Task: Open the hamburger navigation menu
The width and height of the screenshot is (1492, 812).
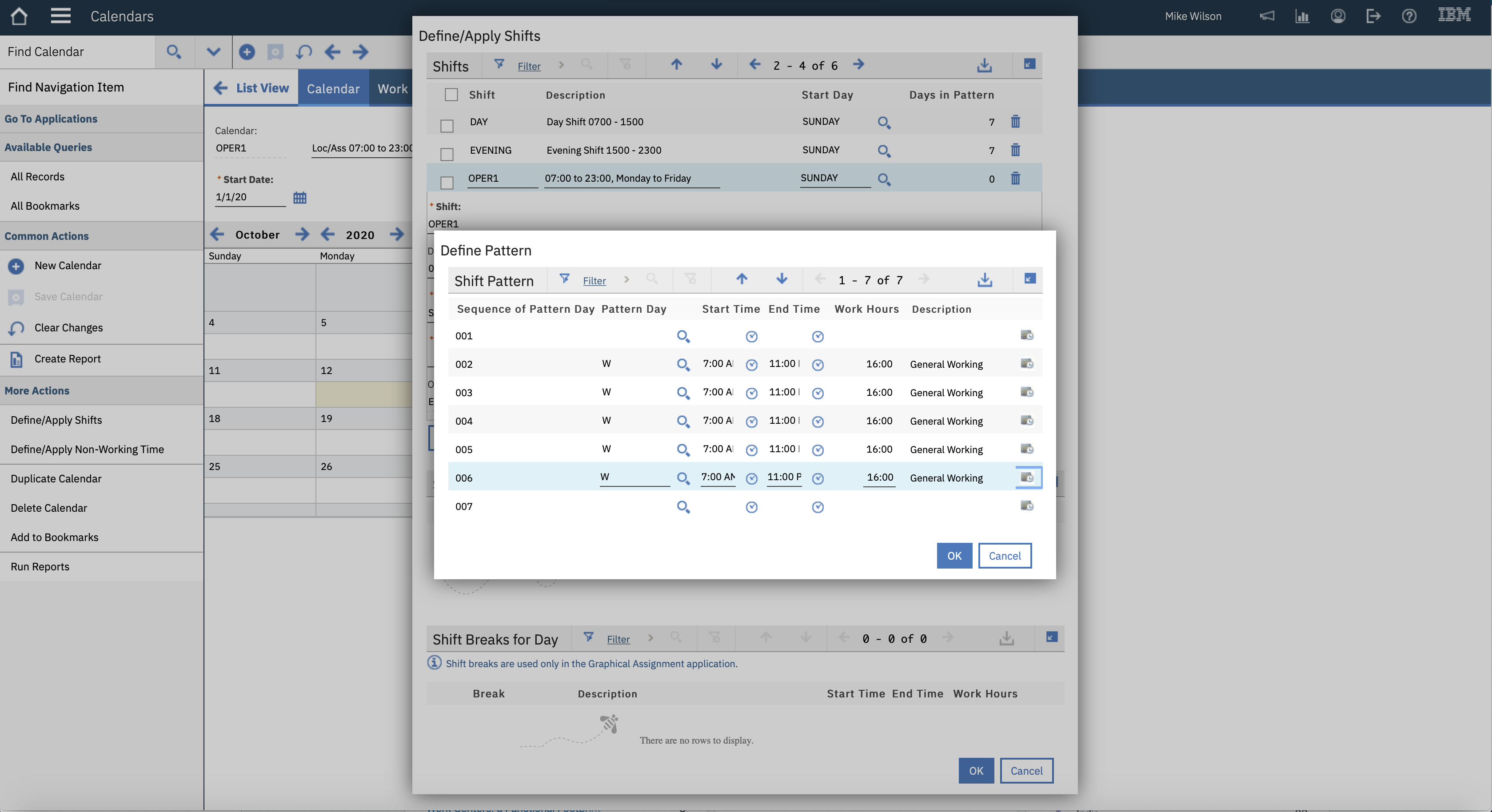Action: 60,16
